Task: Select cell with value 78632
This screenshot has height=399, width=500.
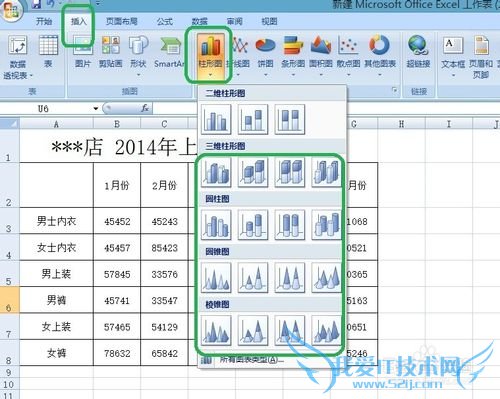Action: tap(117, 353)
